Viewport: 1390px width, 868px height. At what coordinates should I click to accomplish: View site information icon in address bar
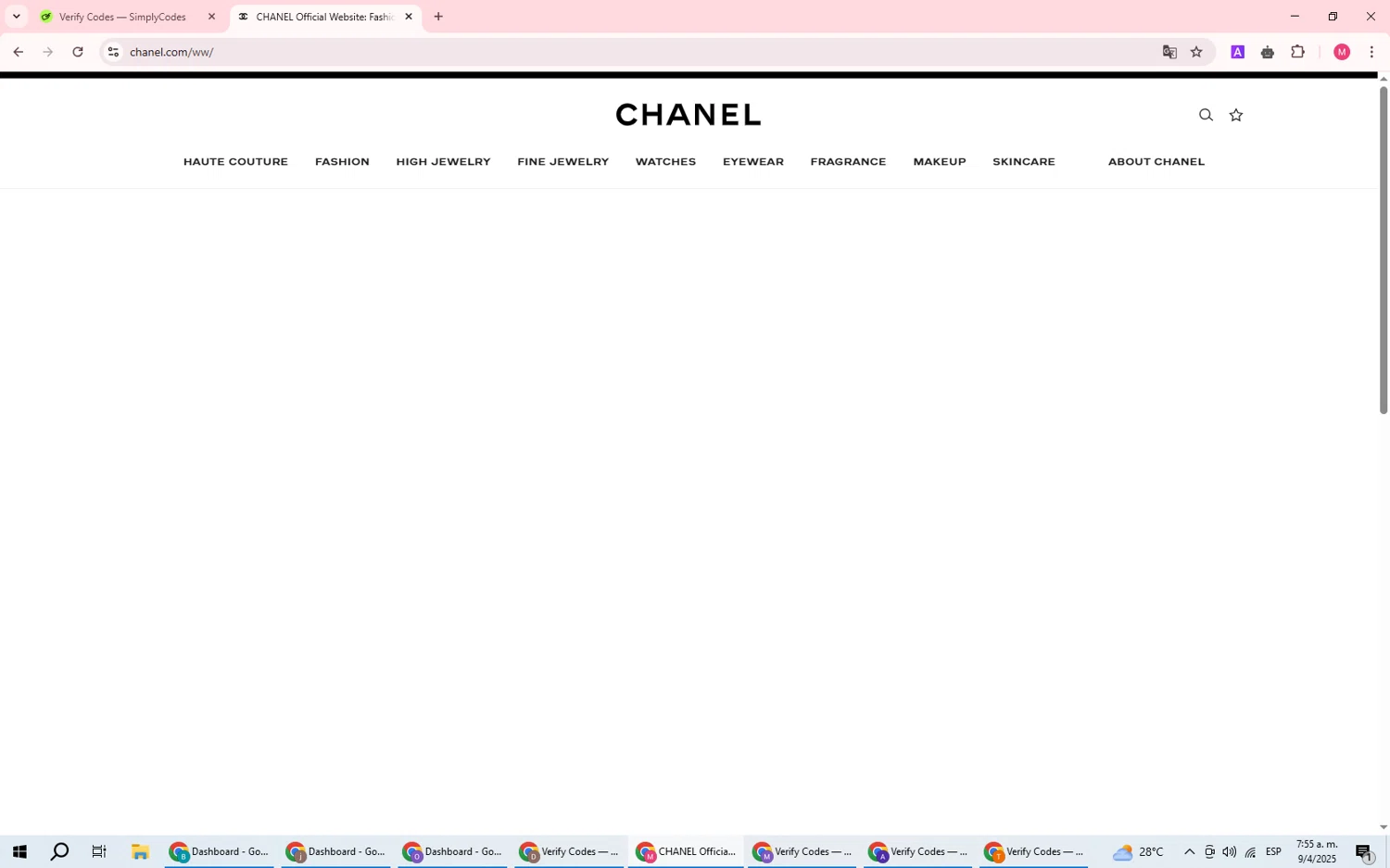coord(113,52)
